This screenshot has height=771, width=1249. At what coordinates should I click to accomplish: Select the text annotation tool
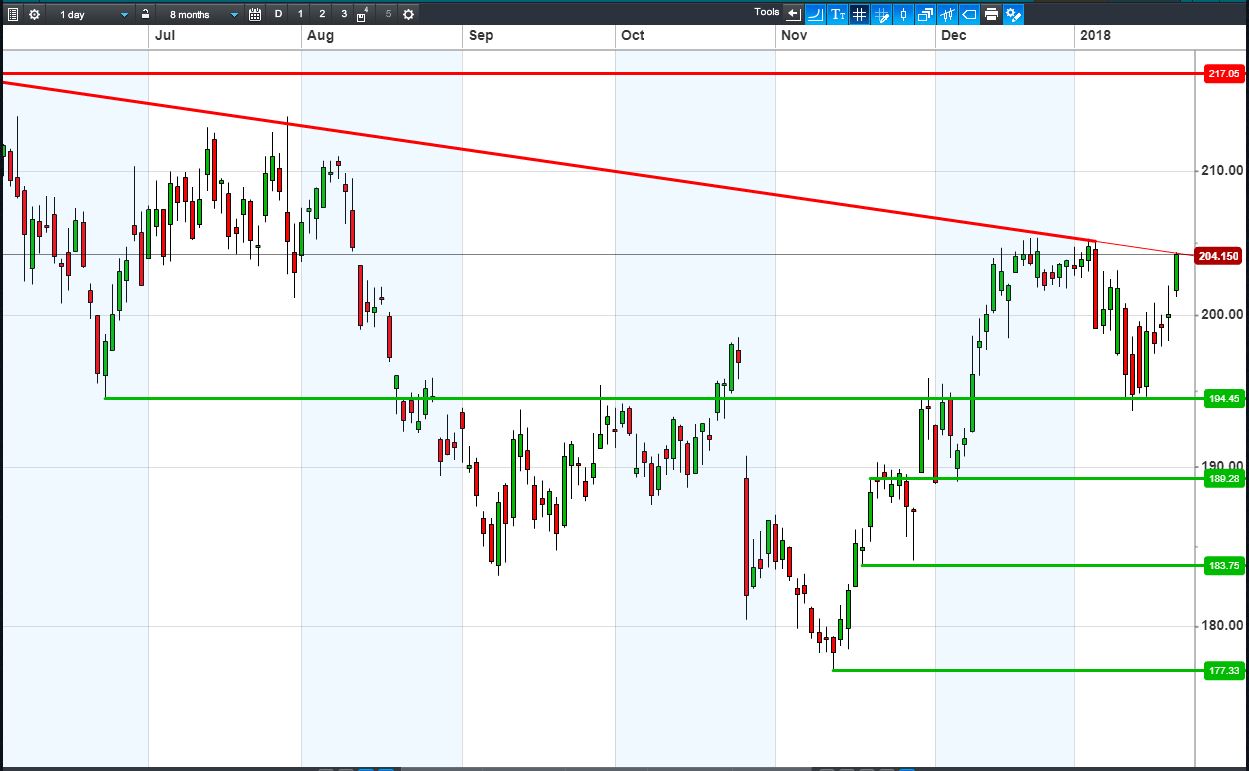838,14
